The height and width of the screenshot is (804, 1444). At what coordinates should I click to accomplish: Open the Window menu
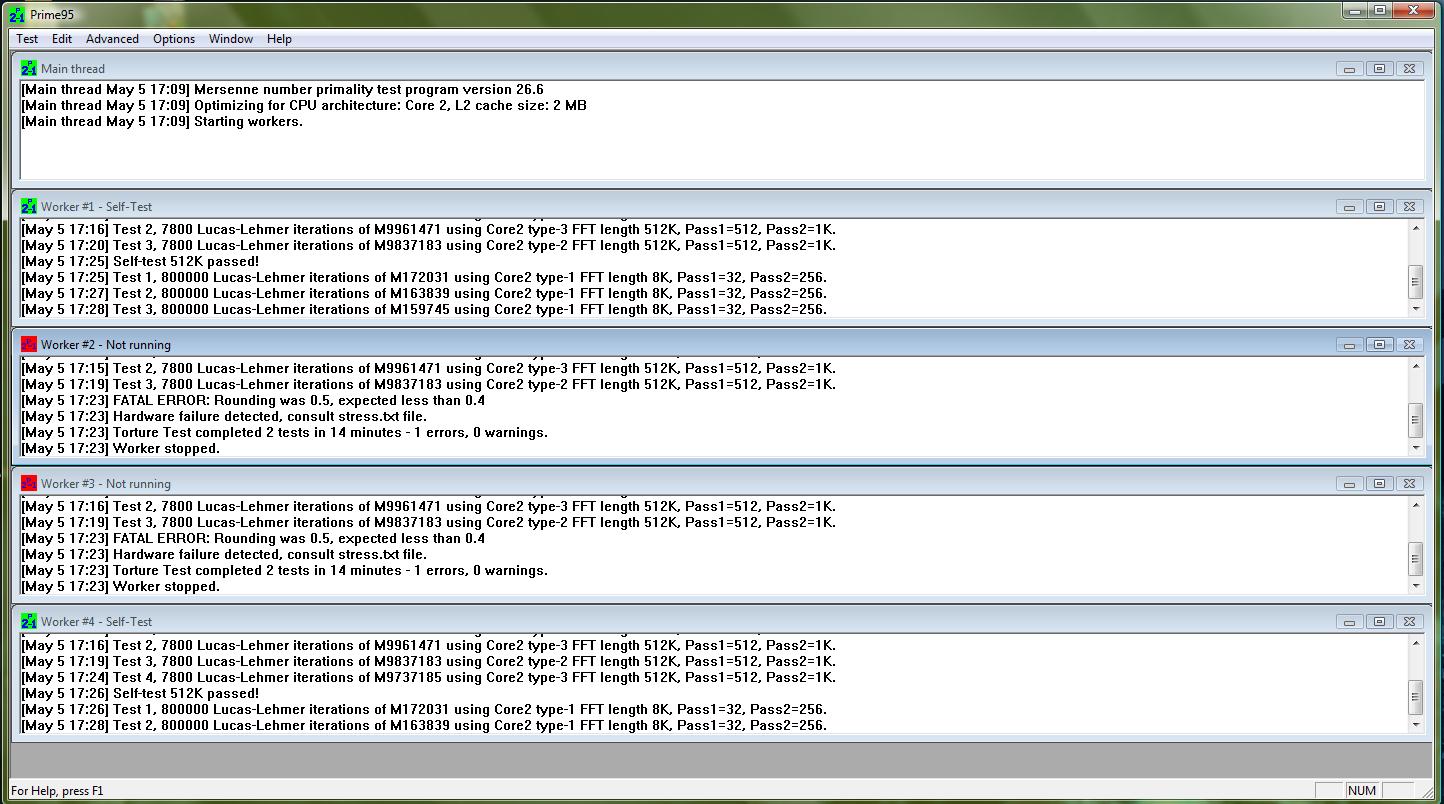pyautogui.click(x=231, y=39)
